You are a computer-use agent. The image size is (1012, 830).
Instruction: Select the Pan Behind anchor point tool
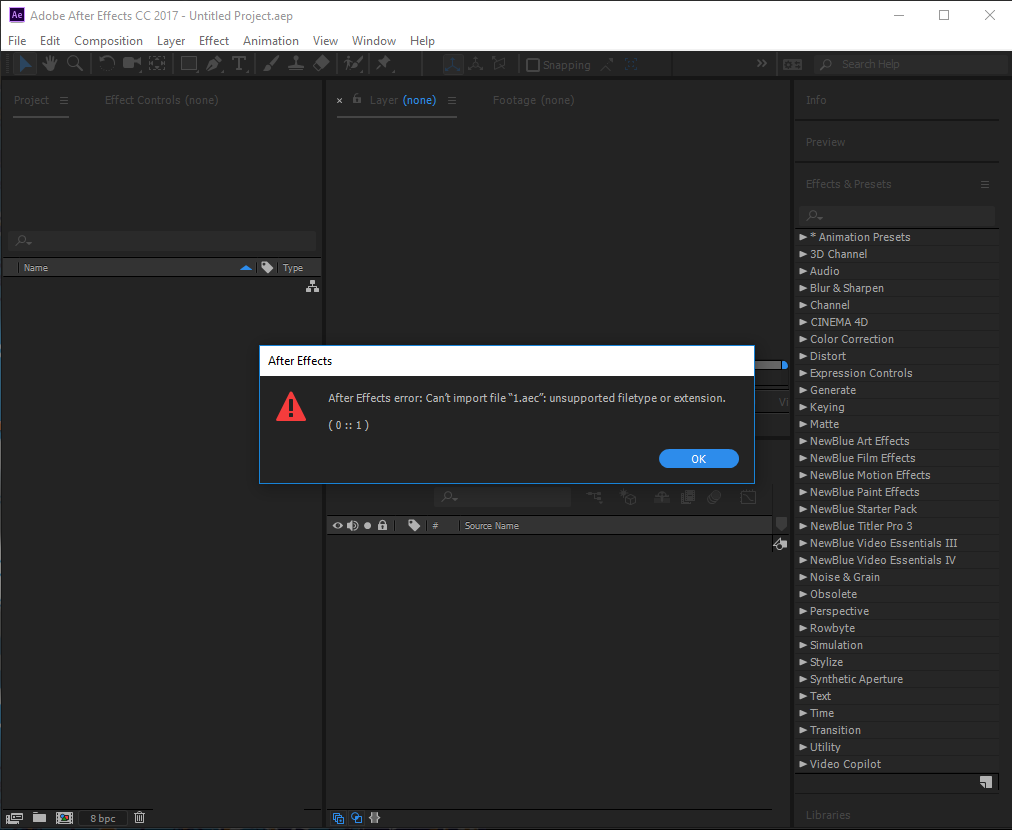157,64
